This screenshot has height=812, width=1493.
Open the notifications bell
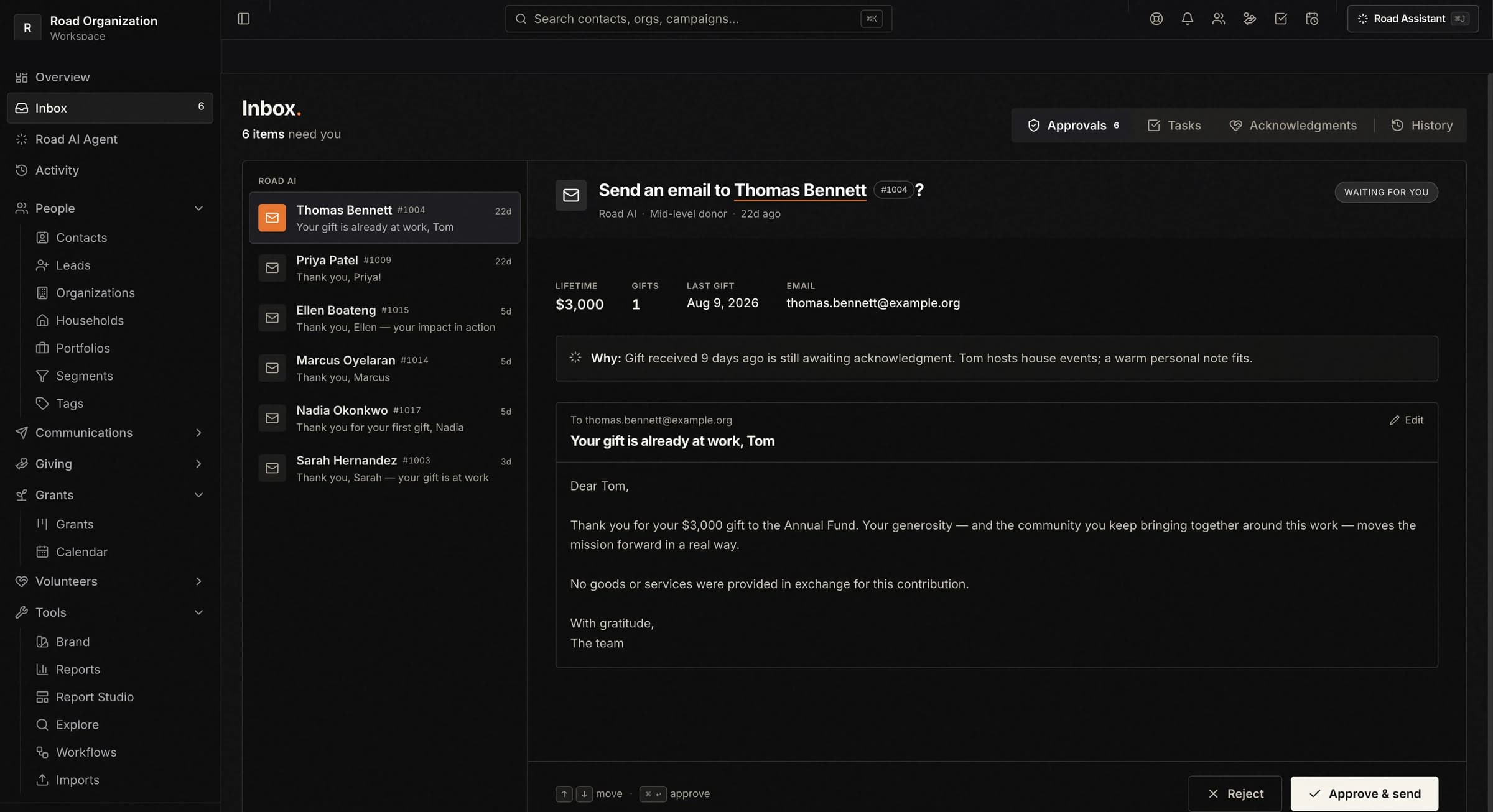click(x=1187, y=19)
